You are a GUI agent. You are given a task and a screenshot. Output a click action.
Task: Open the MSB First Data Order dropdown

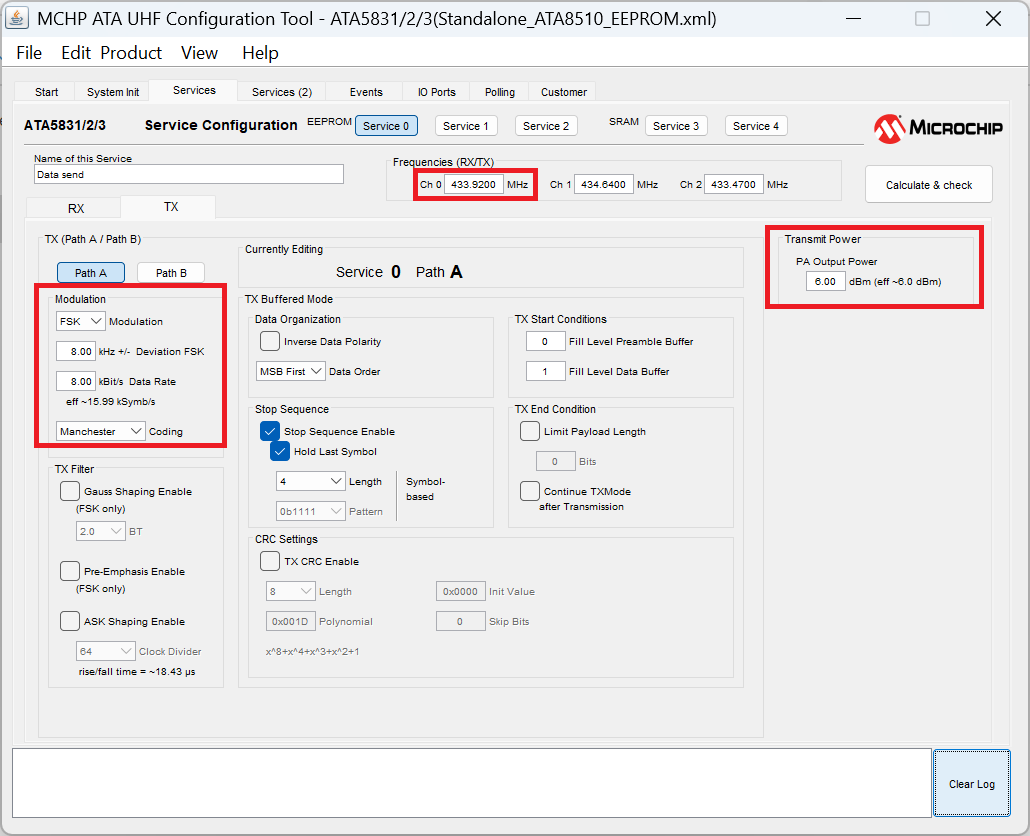coord(290,371)
